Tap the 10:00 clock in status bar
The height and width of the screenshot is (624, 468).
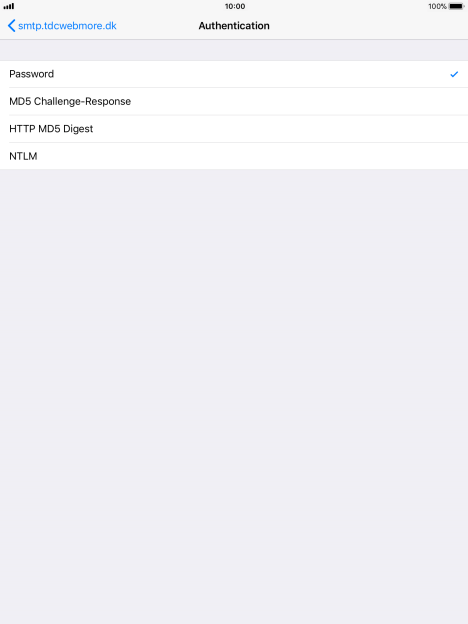coord(235,6)
